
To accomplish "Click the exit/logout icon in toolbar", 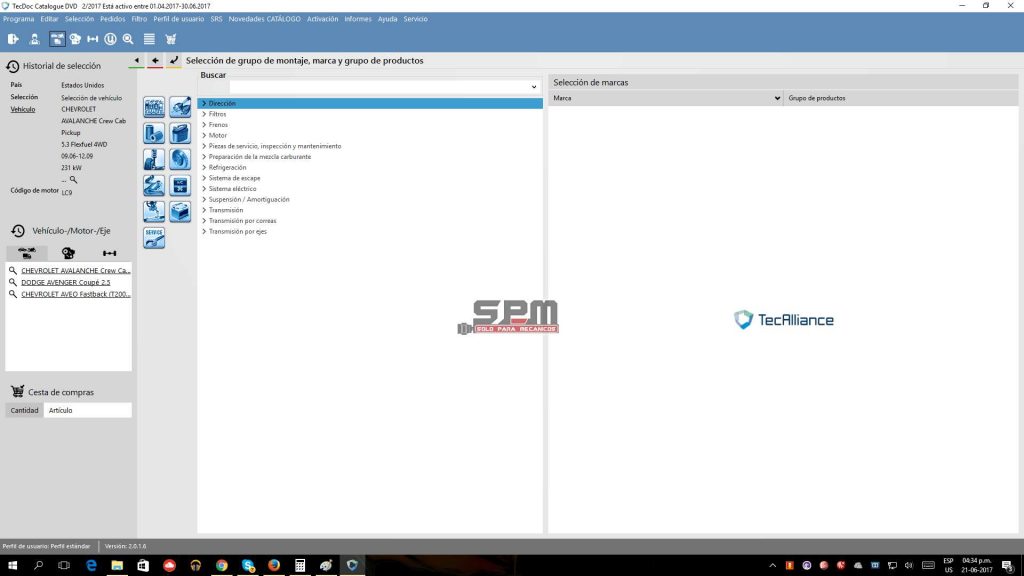I will tap(13, 39).
